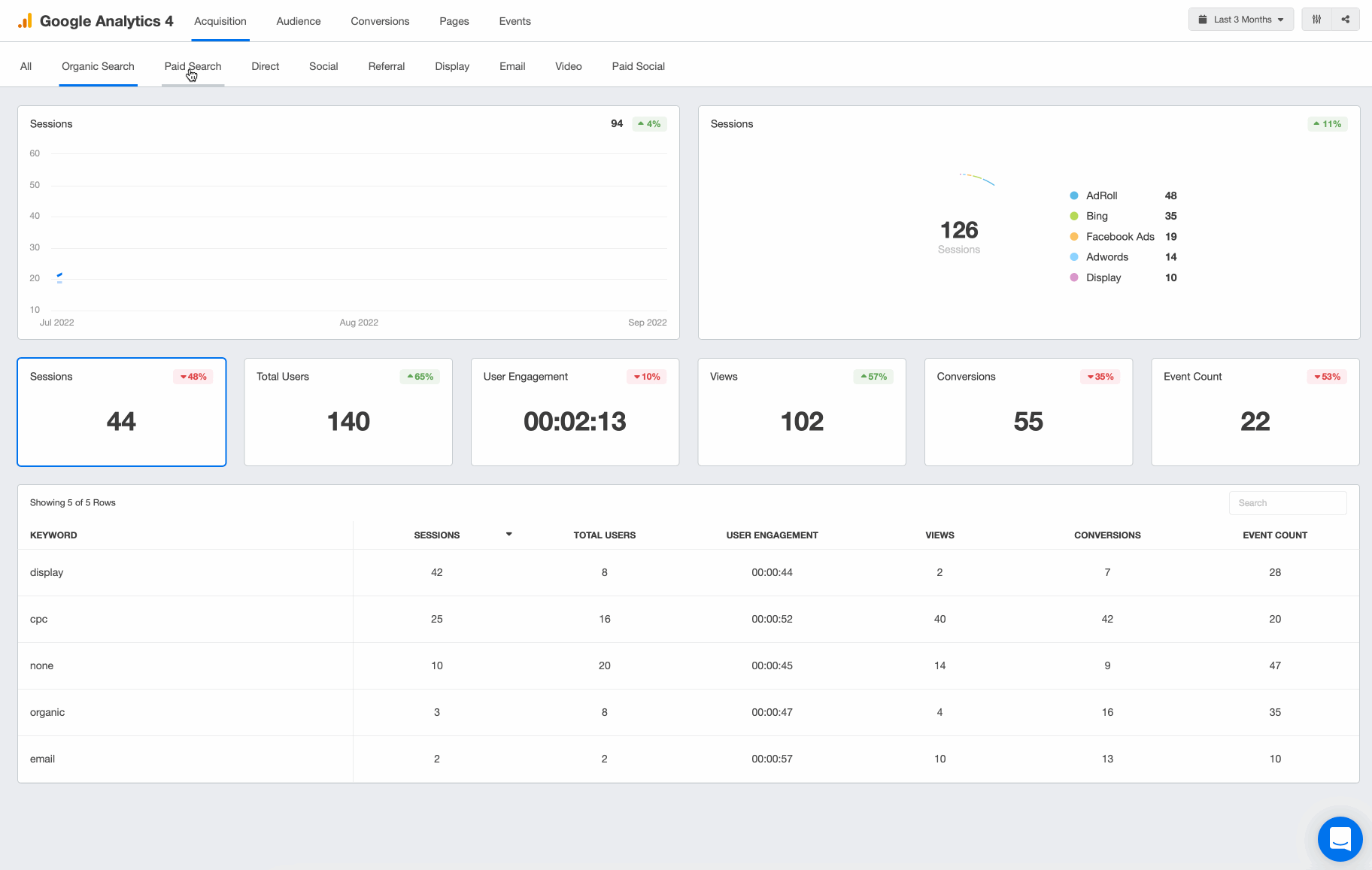Open the Last 3 Months date dropdown
Viewport: 1372px width, 870px height.
[1240, 19]
